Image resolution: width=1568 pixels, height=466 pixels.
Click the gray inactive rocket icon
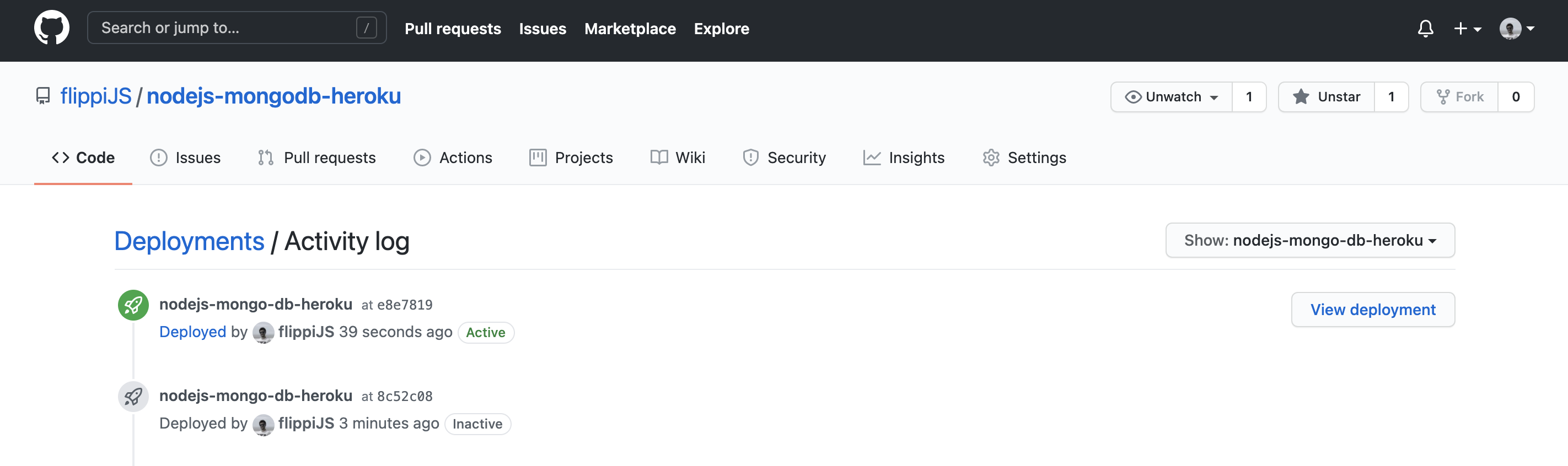pyautogui.click(x=133, y=397)
